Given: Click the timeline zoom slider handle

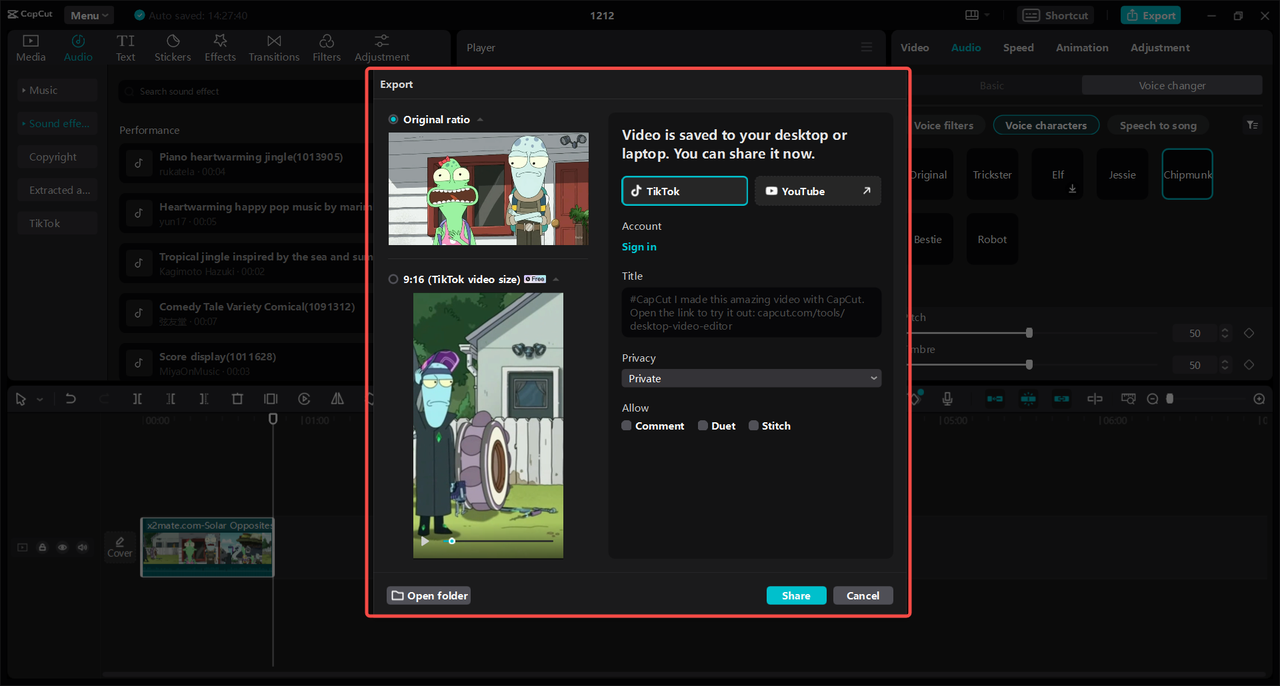Looking at the screenshot, I should tap(1170, 398).
